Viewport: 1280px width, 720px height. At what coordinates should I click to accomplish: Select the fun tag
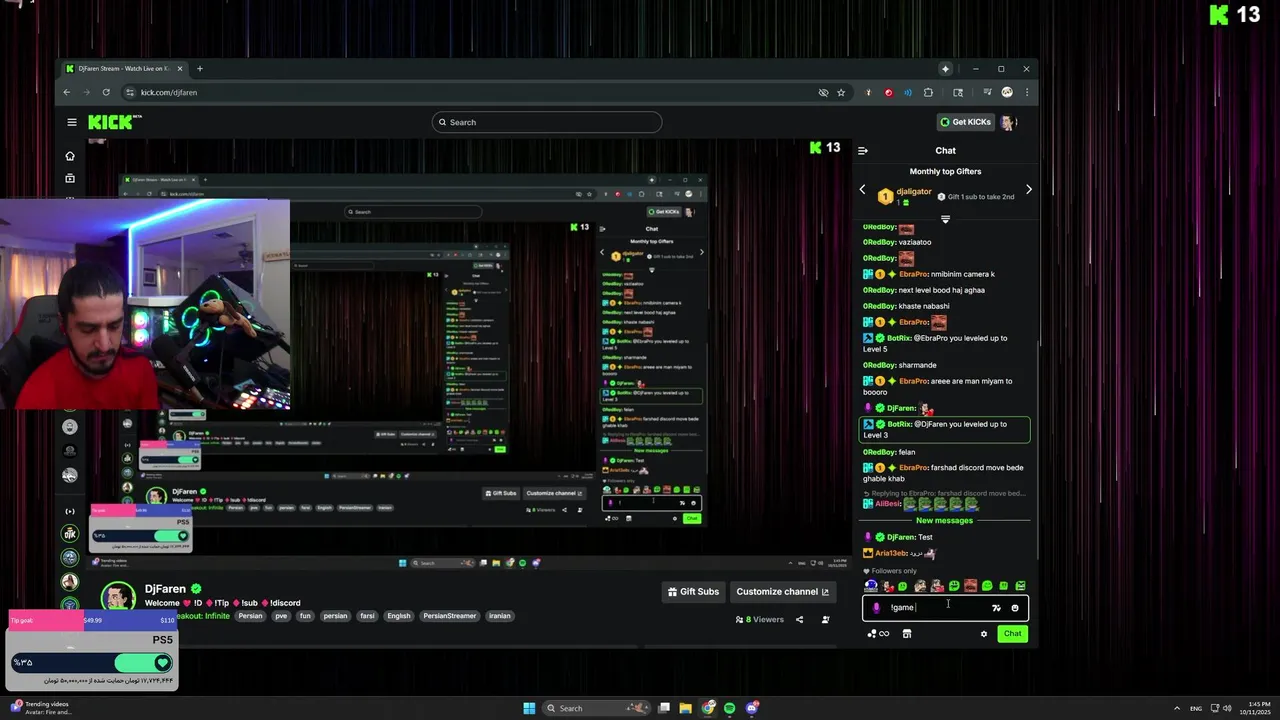[x=306, y=616]
